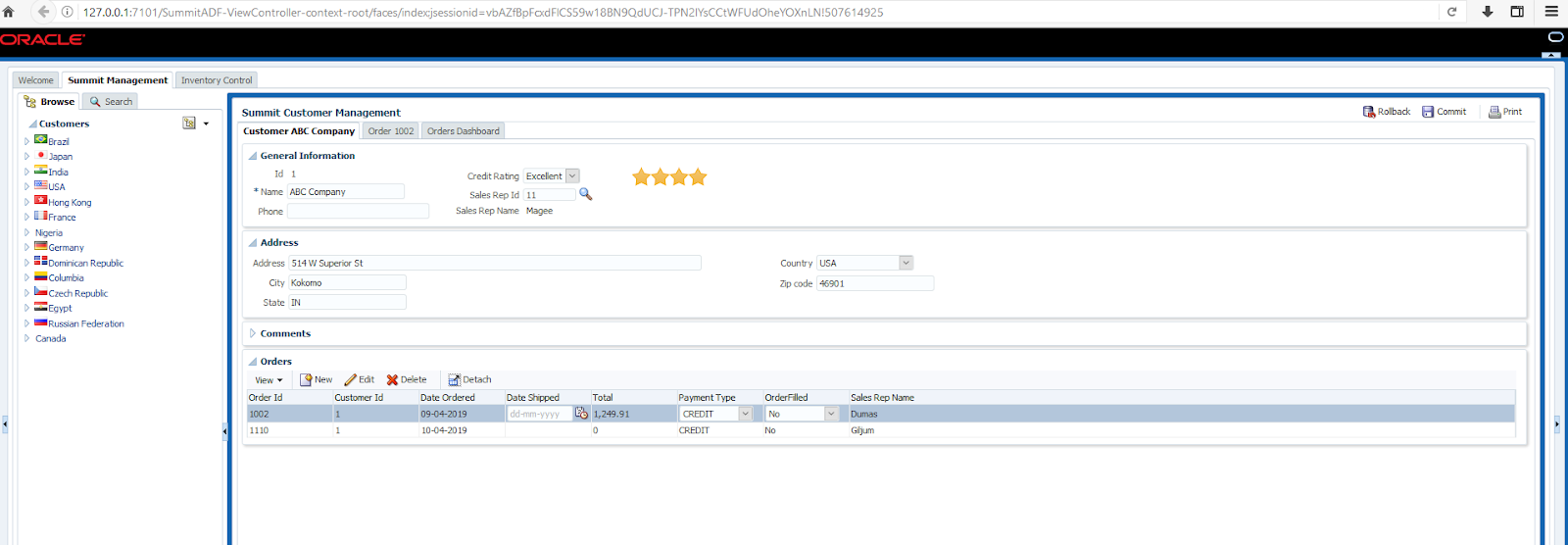
Task: Click the Browse tab tree icon
Action: [x=30, y=101]
